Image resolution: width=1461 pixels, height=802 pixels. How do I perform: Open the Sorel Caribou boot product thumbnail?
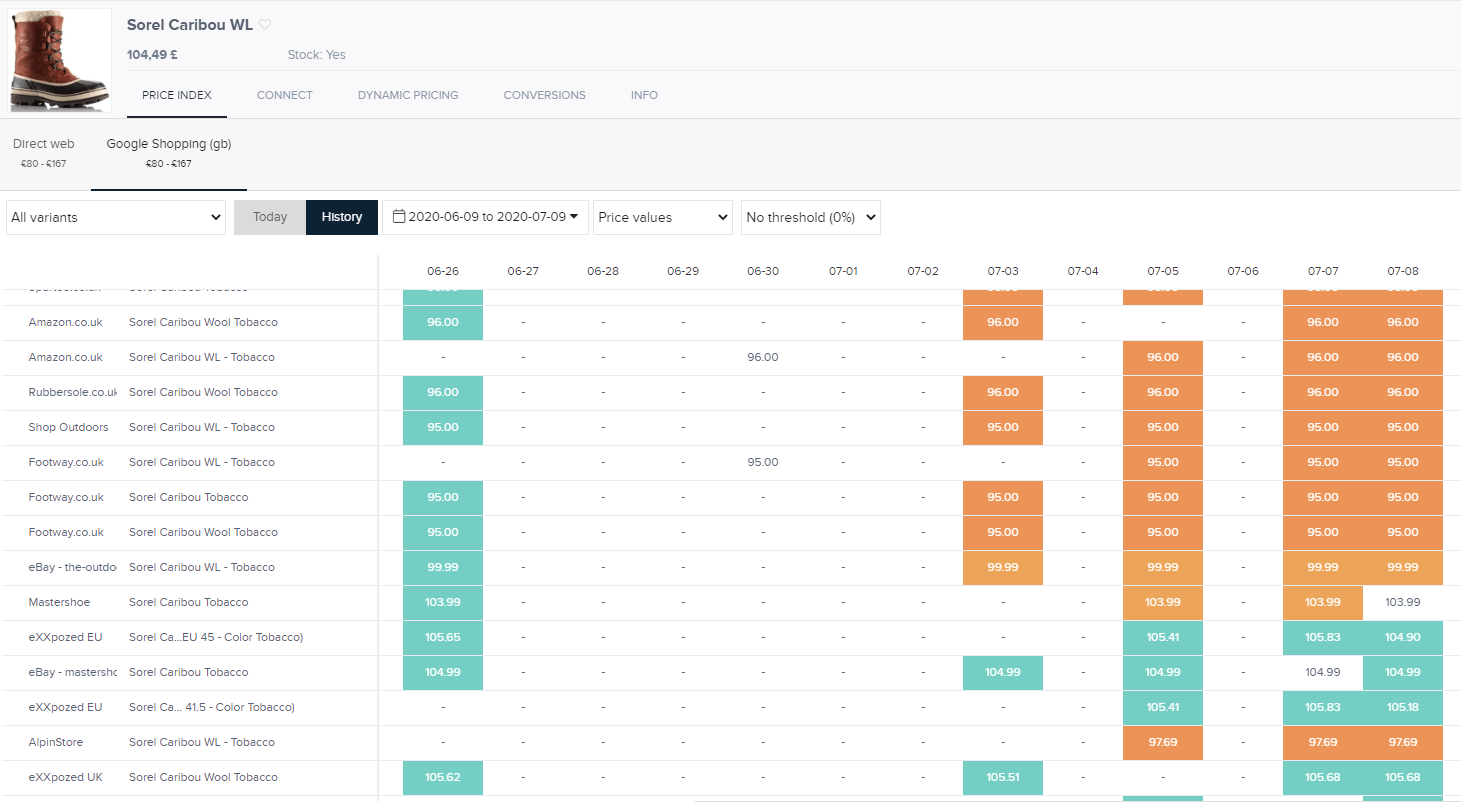click(59, 59)
